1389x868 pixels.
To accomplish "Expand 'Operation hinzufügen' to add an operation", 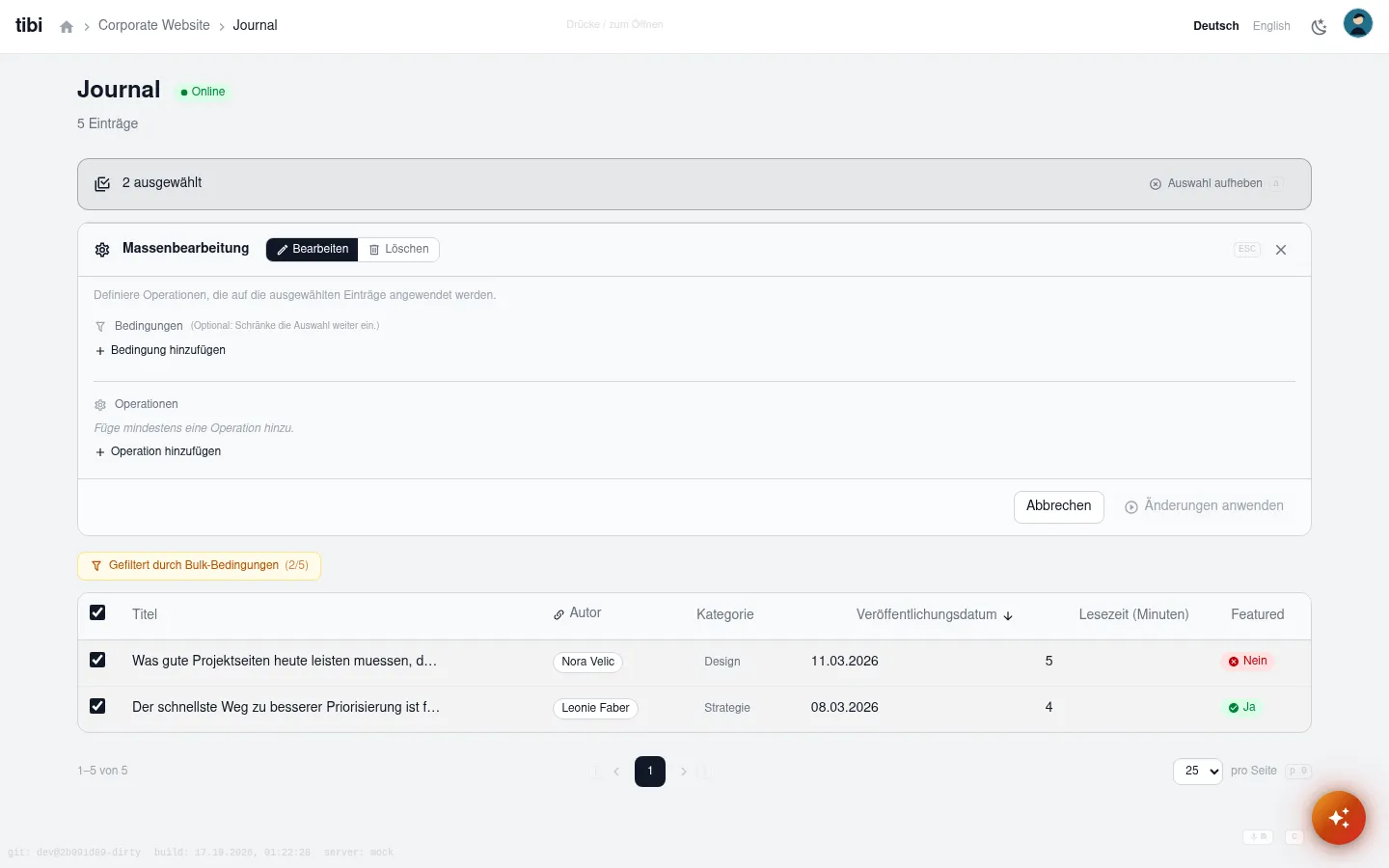I will pos(158,451).
